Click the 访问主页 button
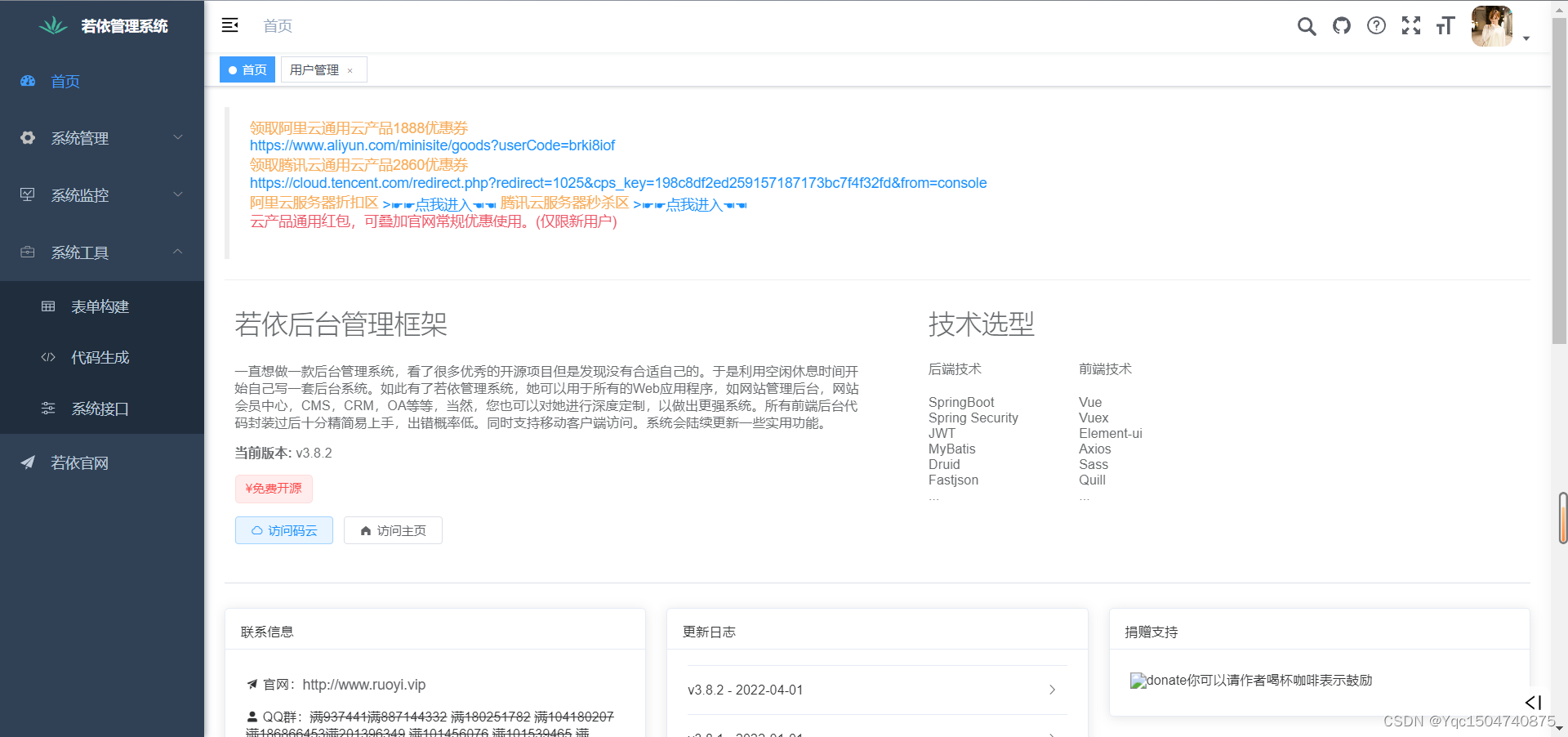 pos(393,530)
